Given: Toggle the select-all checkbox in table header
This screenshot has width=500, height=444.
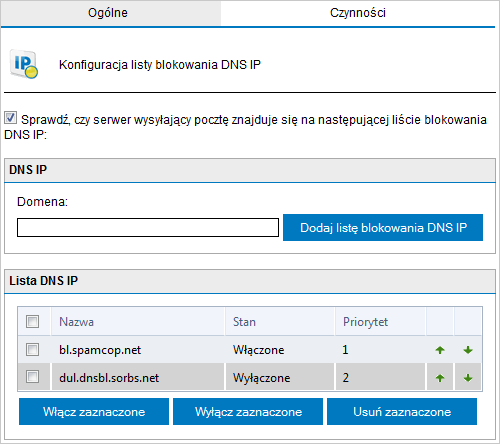Looking at the screenshot, I should coord(32,322).
